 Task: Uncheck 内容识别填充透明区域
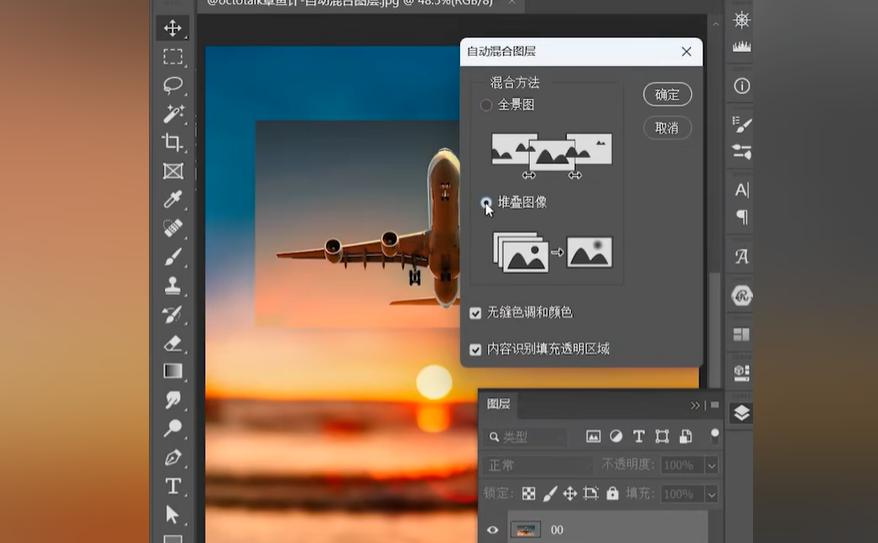pyautogui.click(x=476, y=349)
